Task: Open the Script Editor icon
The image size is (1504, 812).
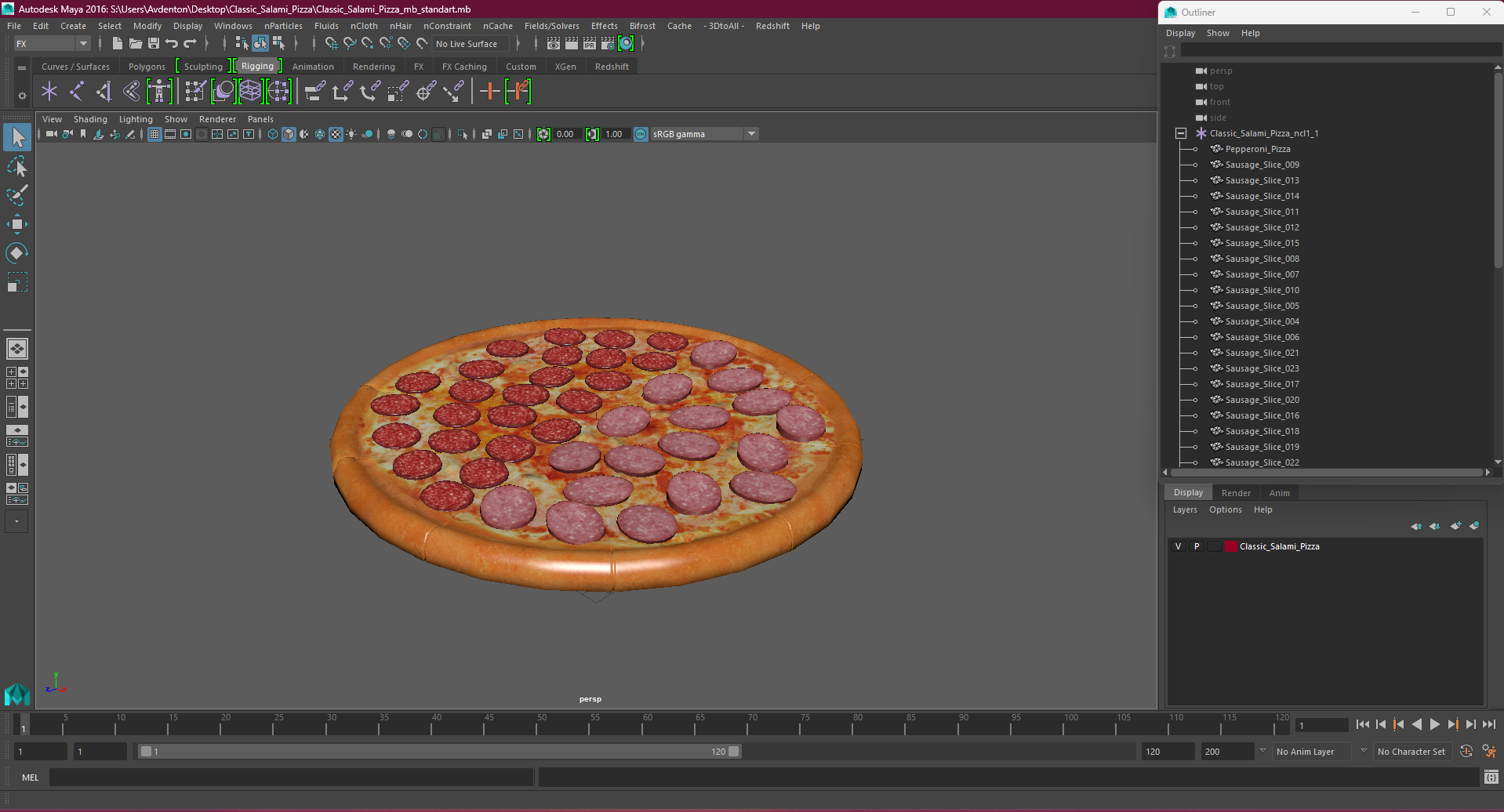Action: (1491, 777)
